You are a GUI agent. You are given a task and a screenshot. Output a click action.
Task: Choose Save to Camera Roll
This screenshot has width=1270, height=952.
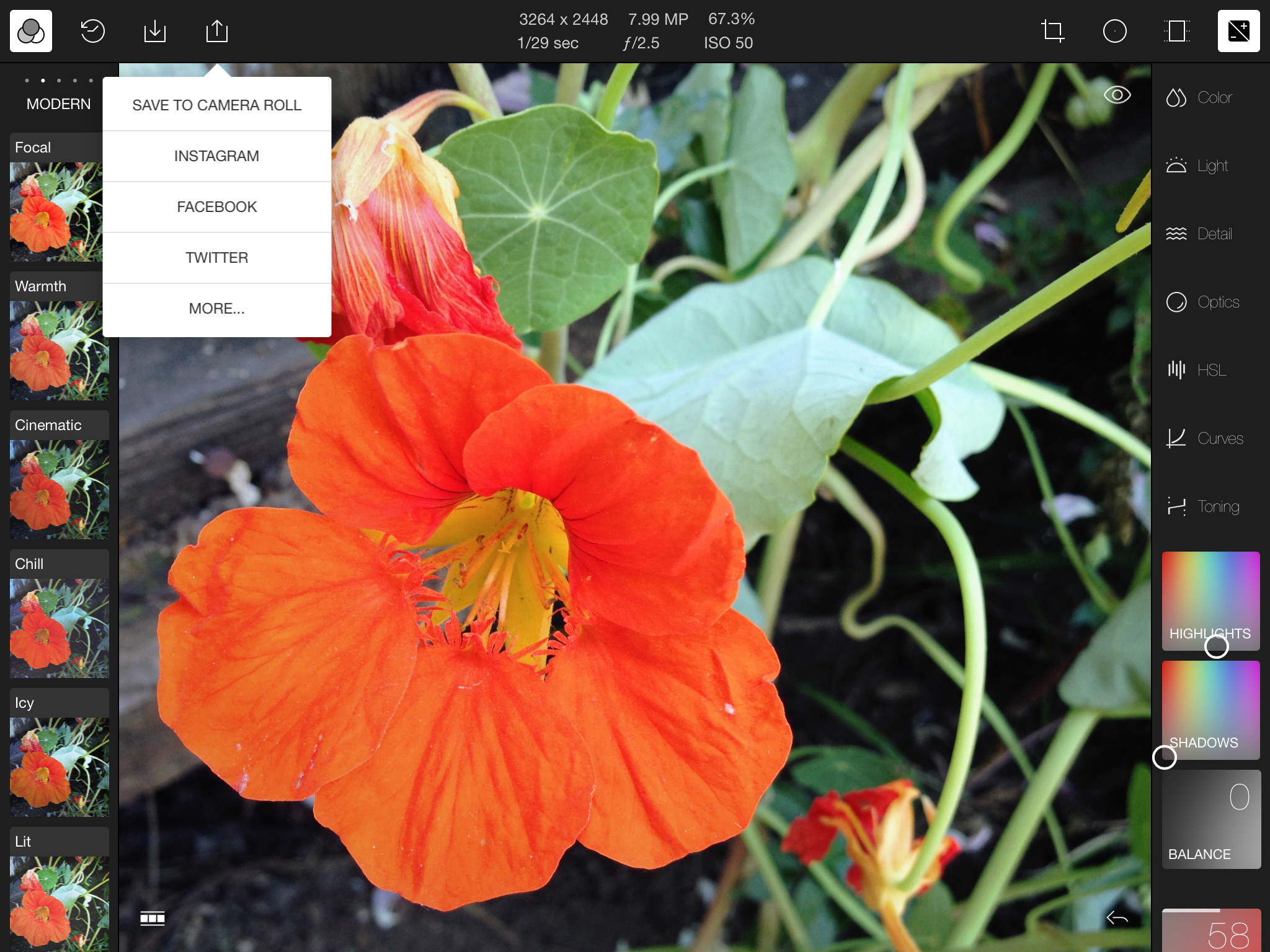point(217,105)
